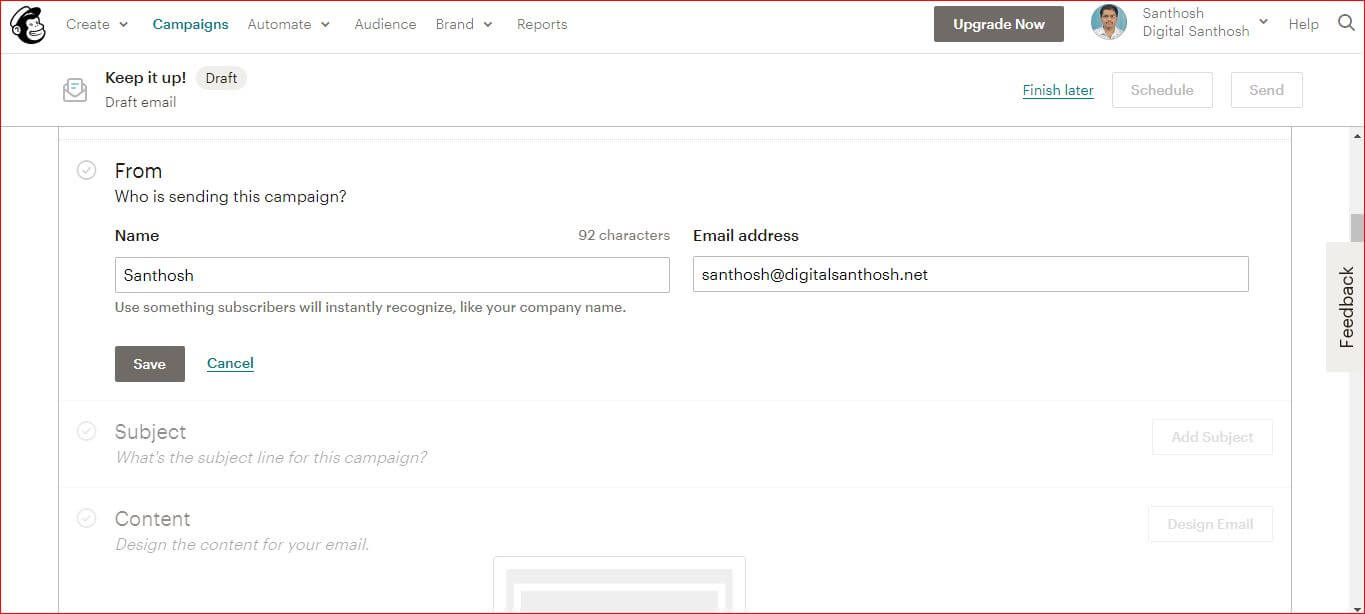Click the Upgrade Now button

tap(999, 24)
